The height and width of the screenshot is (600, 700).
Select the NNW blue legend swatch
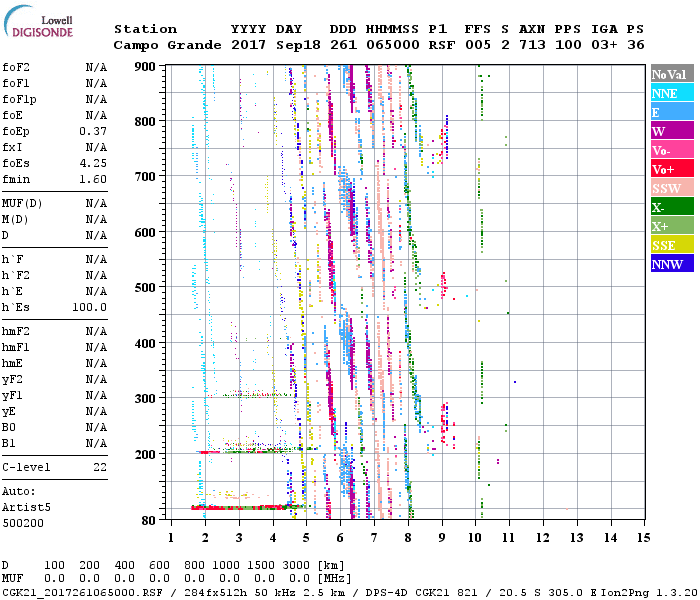tap(672, 263)
